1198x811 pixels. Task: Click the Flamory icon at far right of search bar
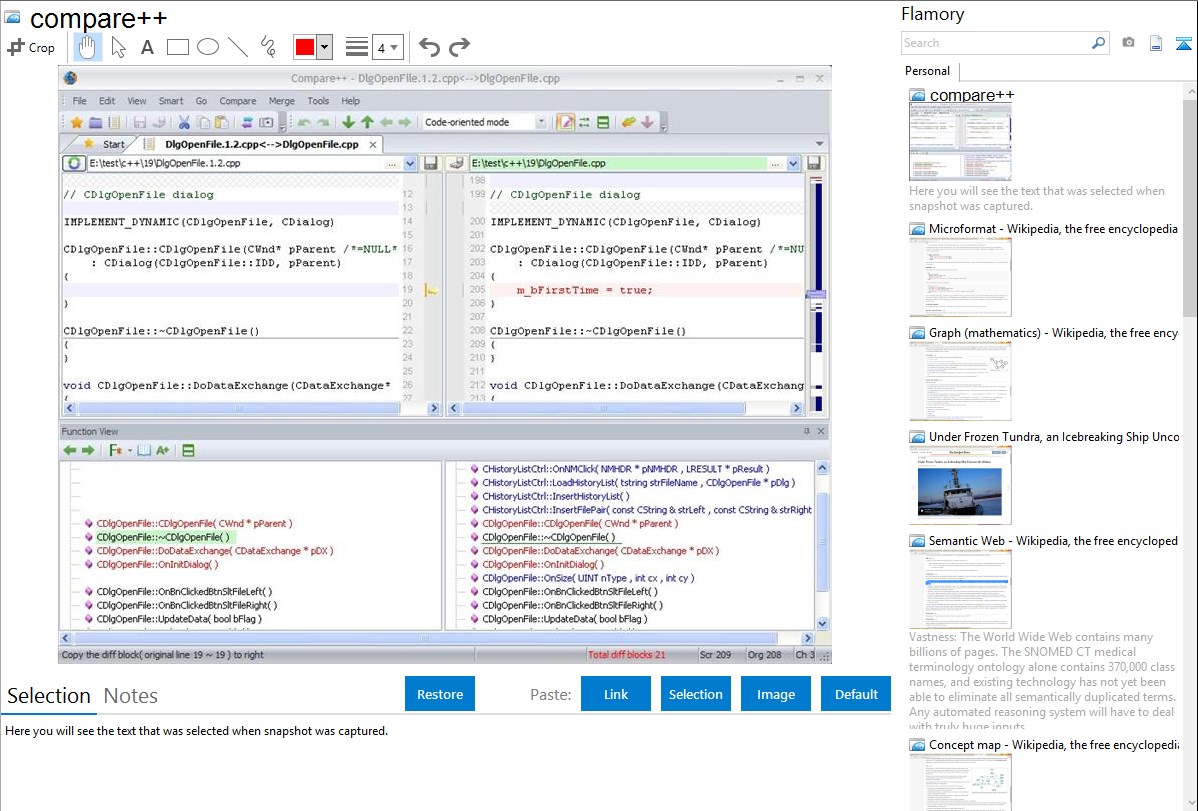1183,43
